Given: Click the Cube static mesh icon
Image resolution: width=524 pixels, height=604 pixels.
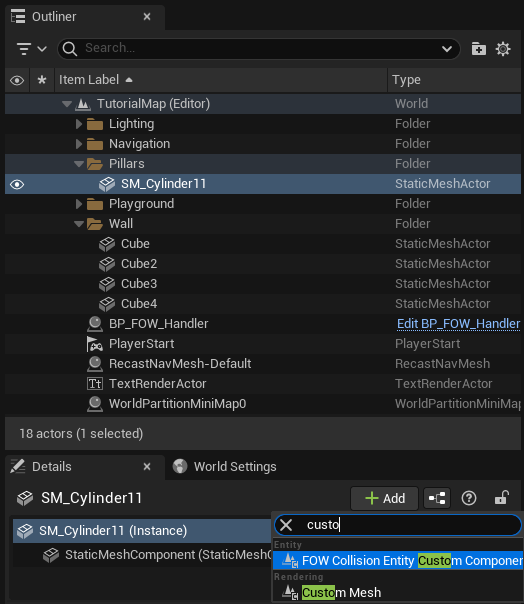Looking at the screenshot, I should point(107,244).
